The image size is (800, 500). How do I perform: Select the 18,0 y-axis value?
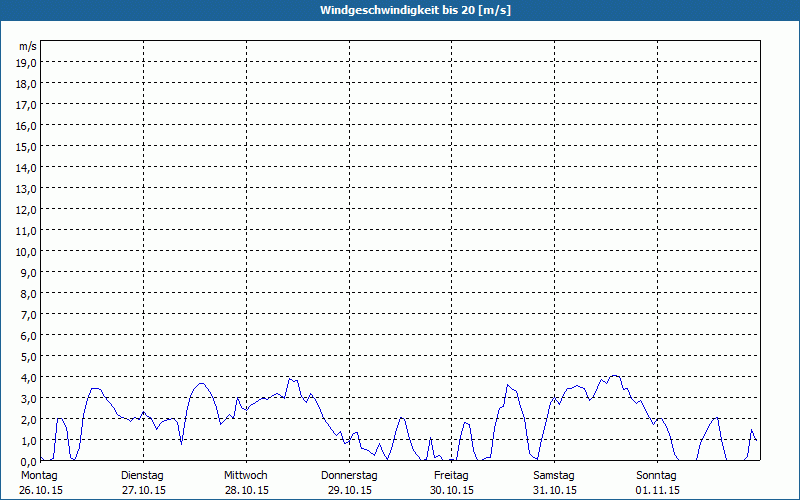26,84
